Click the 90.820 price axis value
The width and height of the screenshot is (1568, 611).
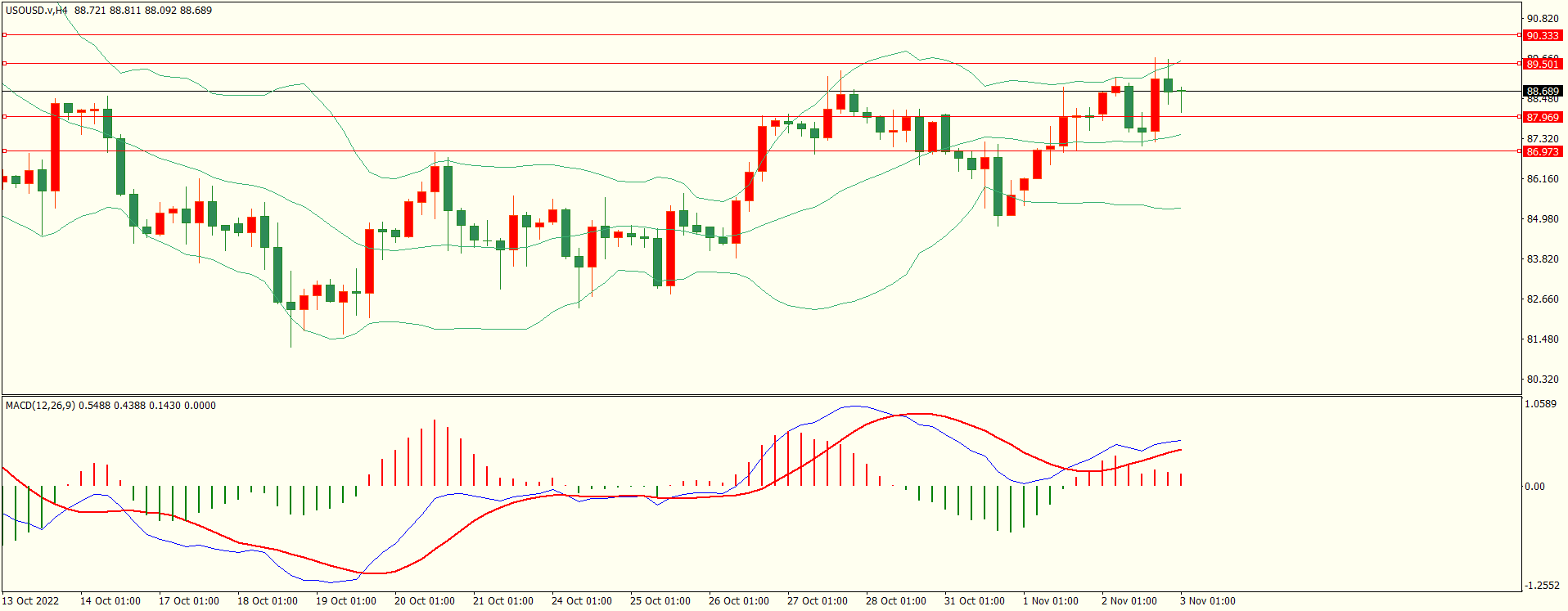pos(1543,19)
